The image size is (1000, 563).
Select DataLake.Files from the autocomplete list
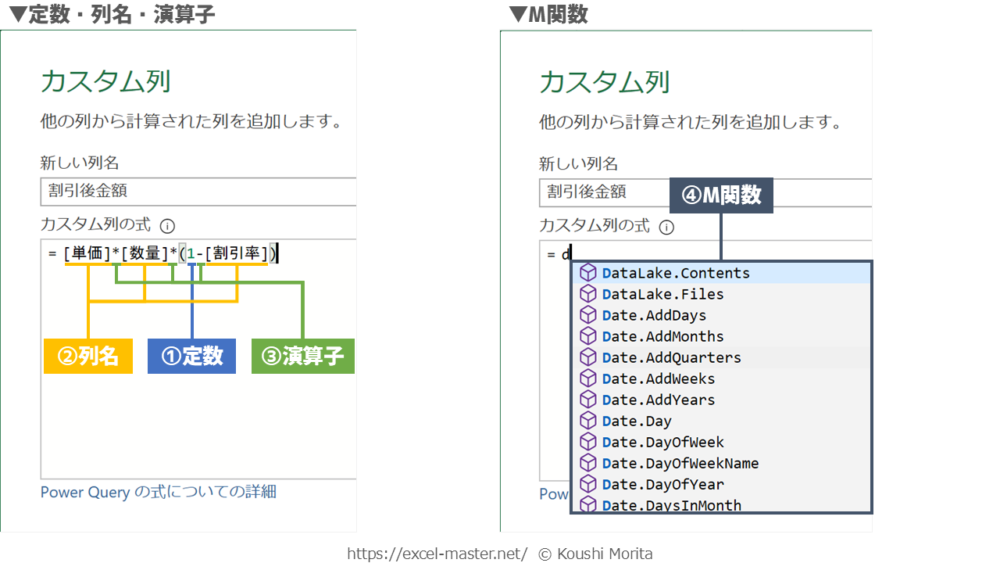click(x=662, y=294)
